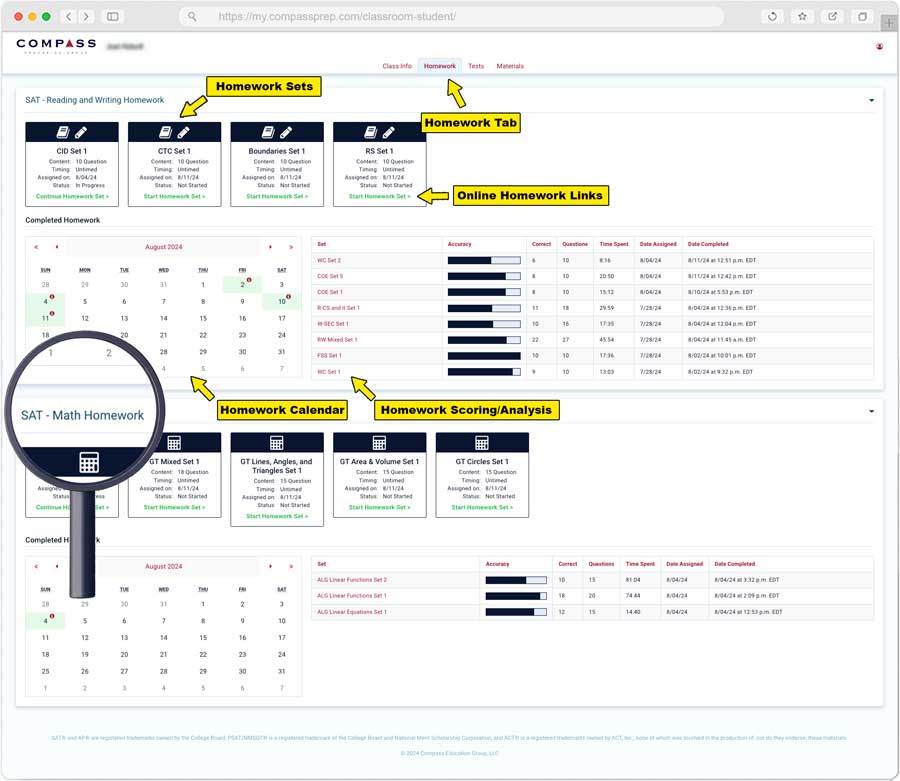Click the calculator icon on GT Mixed Set 1
Viewport: 900px width, 781px height.
coord(174,443)
